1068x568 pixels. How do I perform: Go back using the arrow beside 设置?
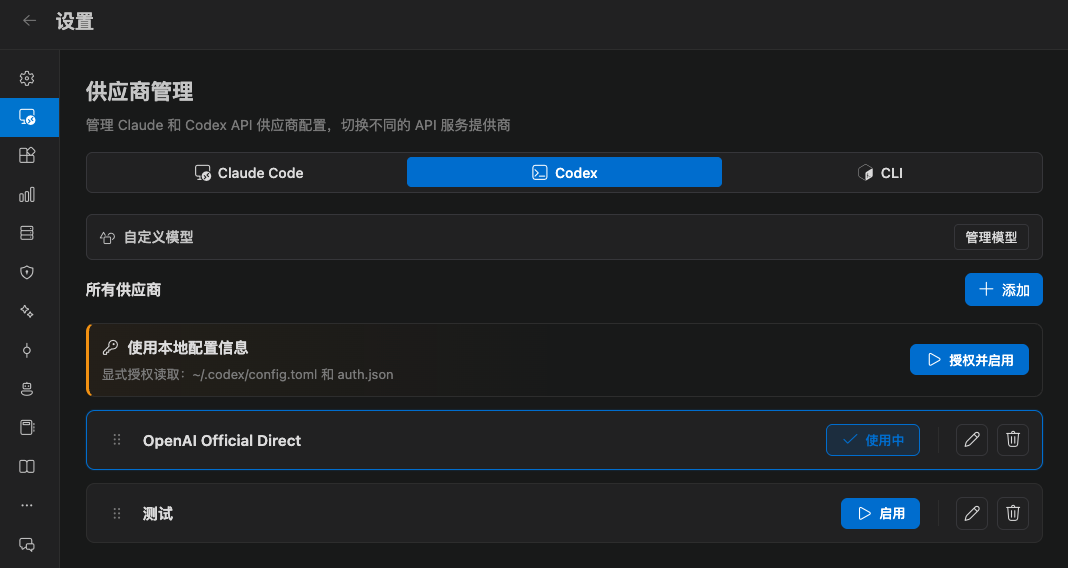[x=29, y=21]
